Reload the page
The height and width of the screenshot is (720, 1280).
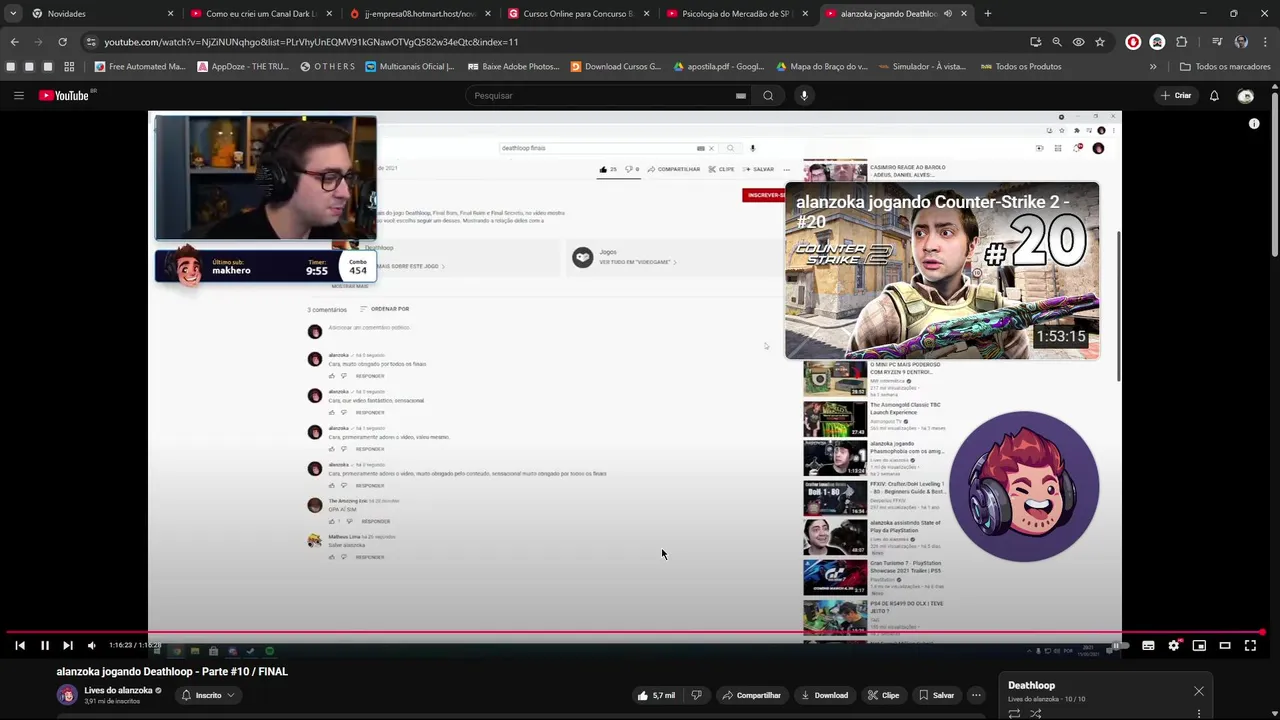pyautogui.click(x=62, y=42)
